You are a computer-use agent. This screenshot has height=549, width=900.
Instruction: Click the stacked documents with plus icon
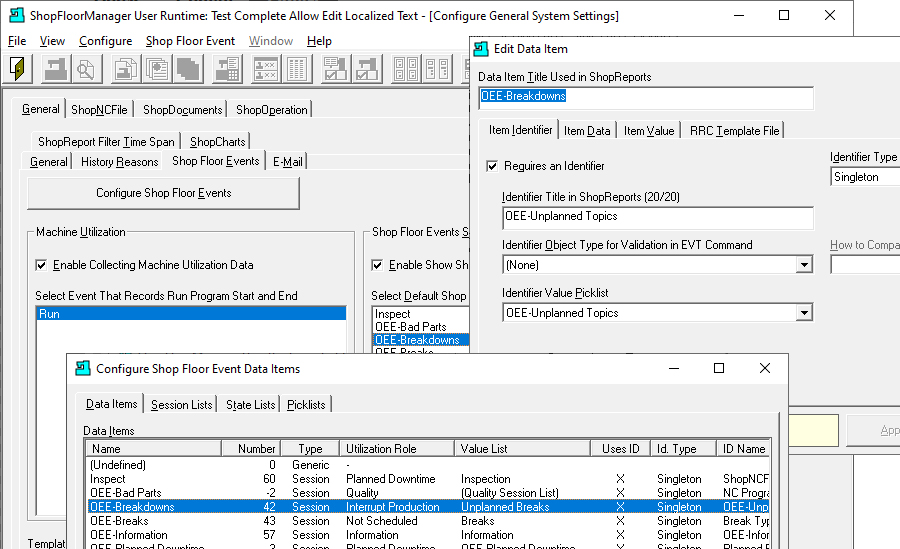click(157, 69)
